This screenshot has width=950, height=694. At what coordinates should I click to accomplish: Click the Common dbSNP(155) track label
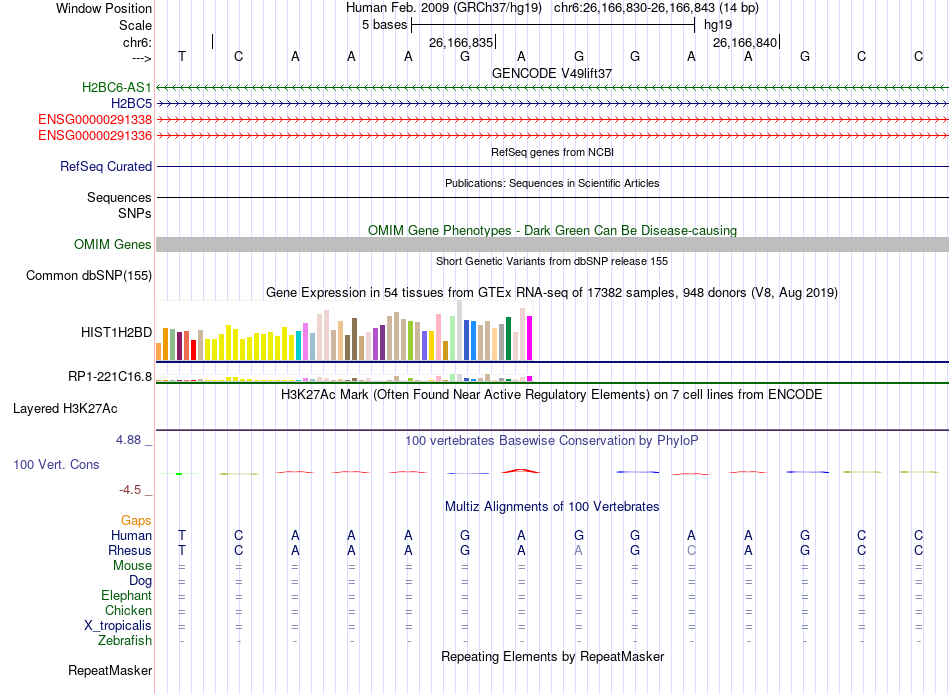pos(88,275)
